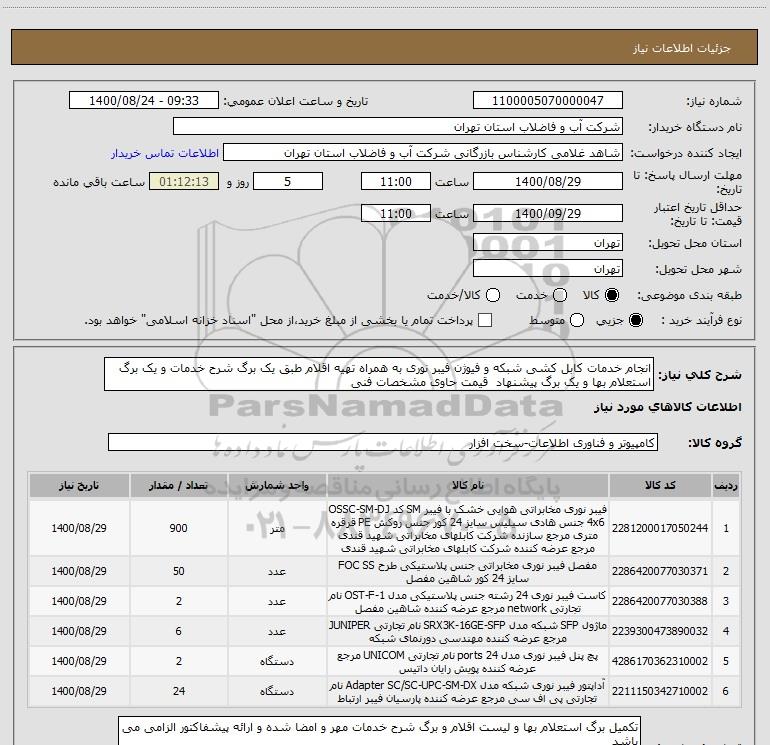The image size is (770, 745).
Task: Select the کالا/خدمت radio button
Action: [493, 295]
